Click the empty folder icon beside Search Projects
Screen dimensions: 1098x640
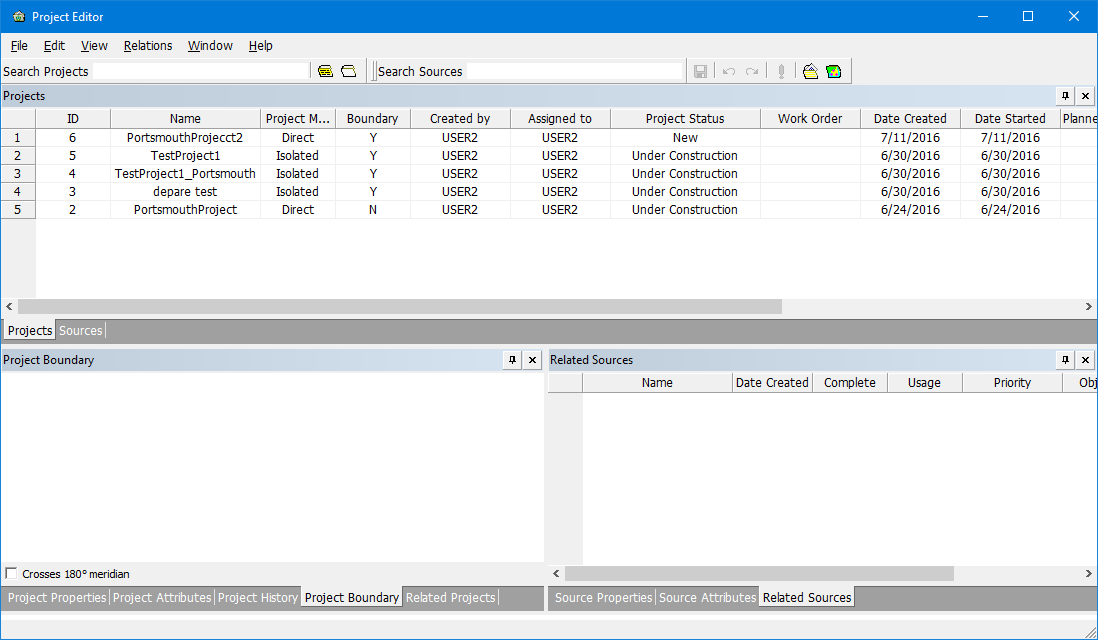(348, 71)
